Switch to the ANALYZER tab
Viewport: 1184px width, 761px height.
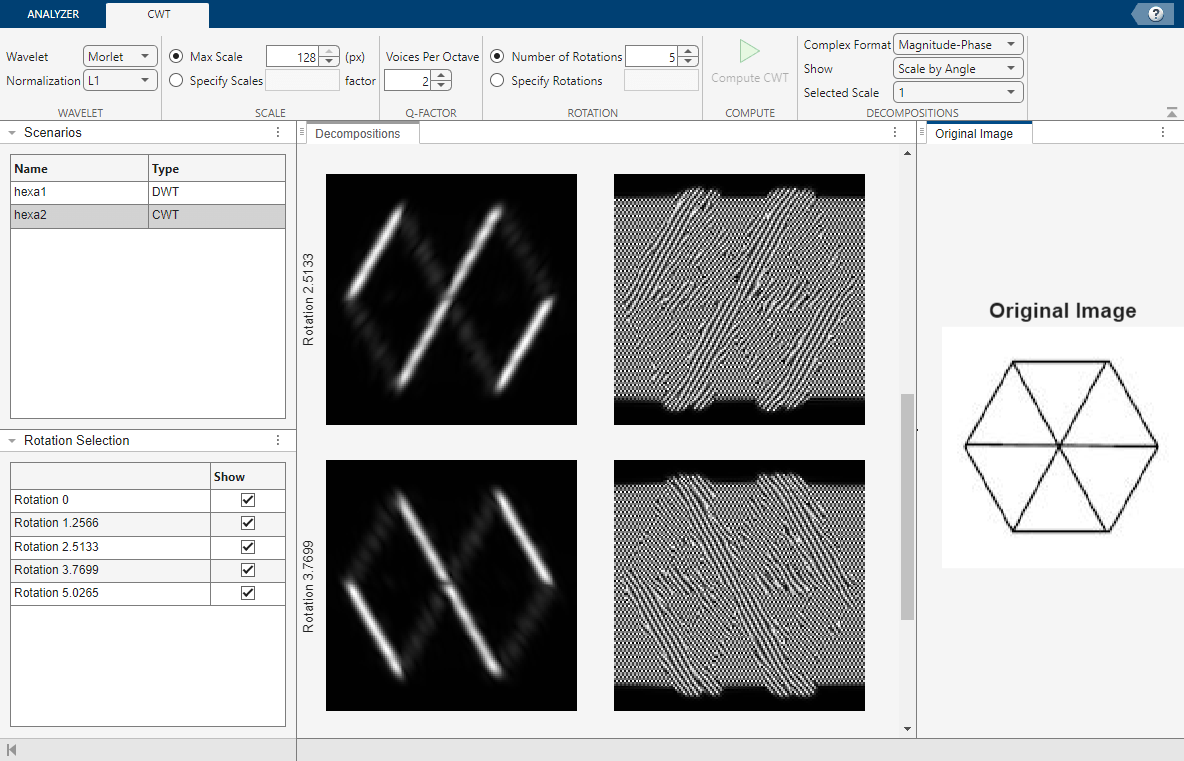point(53,15)
